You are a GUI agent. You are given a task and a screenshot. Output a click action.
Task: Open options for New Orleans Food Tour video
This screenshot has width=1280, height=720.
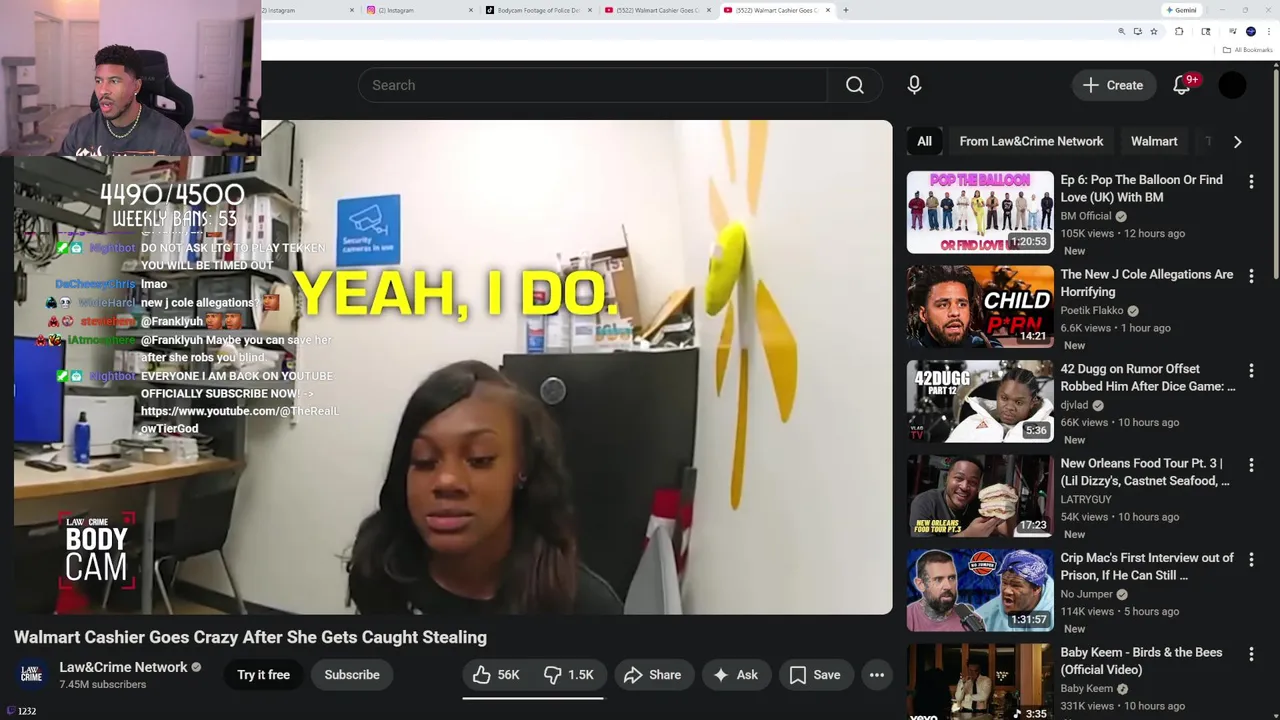click(1251, 465)
